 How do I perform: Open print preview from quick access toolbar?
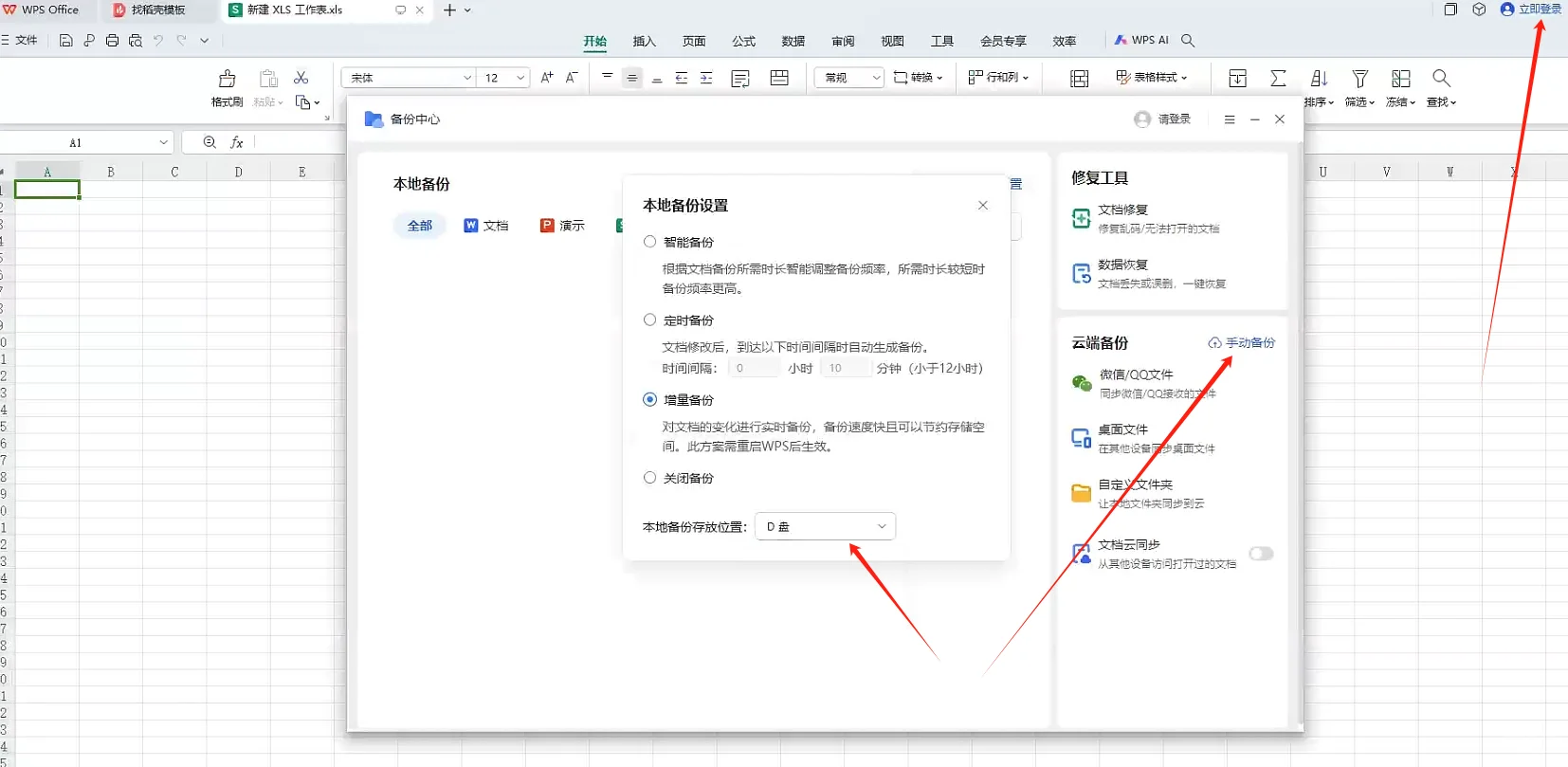coord(136,41)
